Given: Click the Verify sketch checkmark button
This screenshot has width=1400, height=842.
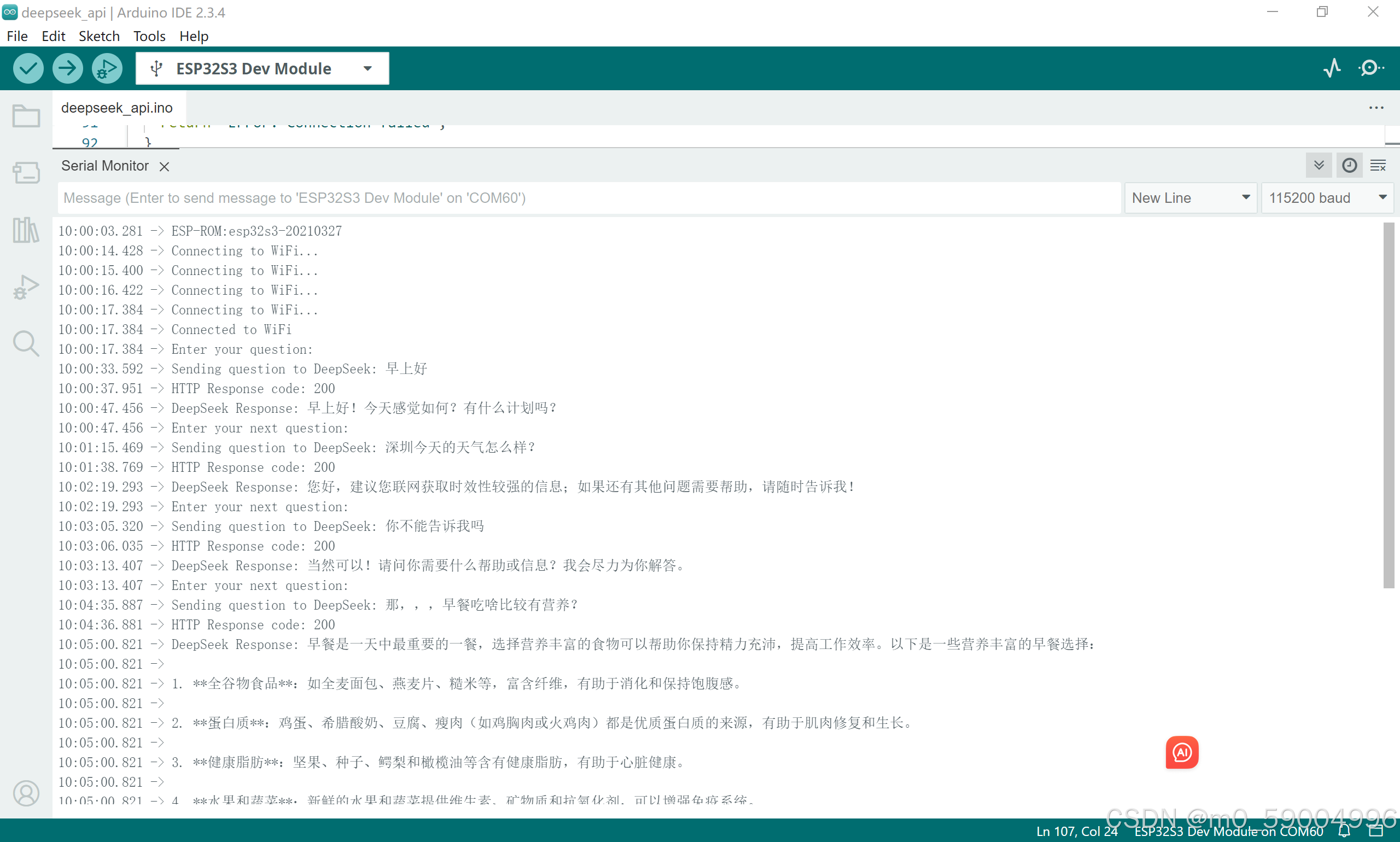Looking at the screenshot, I should click(28, 69).
